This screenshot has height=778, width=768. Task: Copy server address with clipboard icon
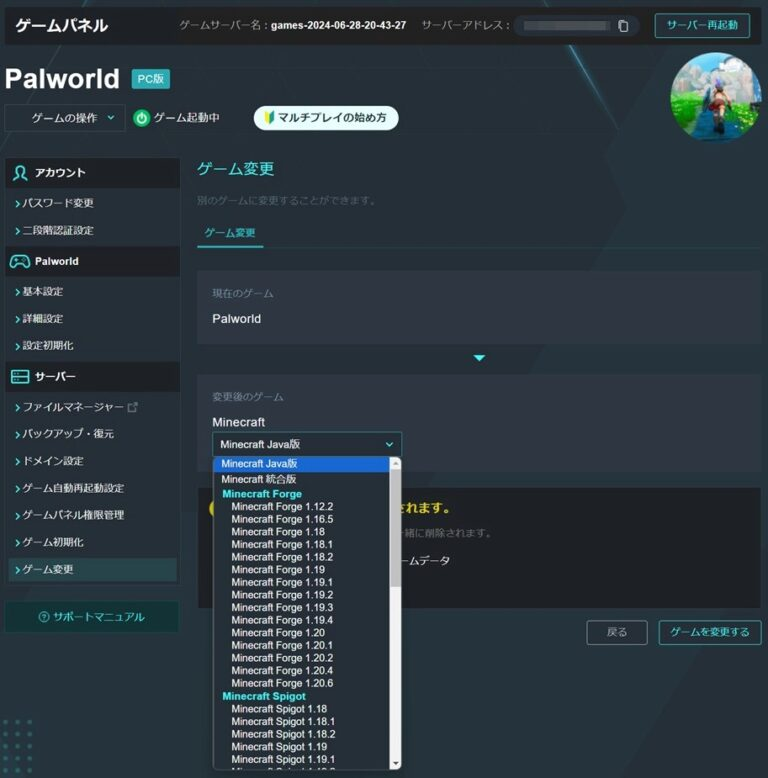pyautogui.click(x=623, y=26)
